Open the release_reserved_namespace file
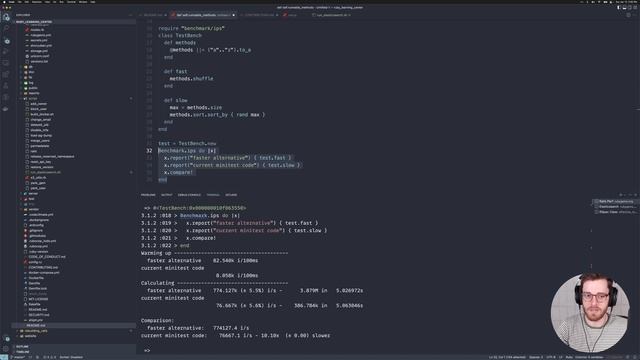 coord(52,157)
